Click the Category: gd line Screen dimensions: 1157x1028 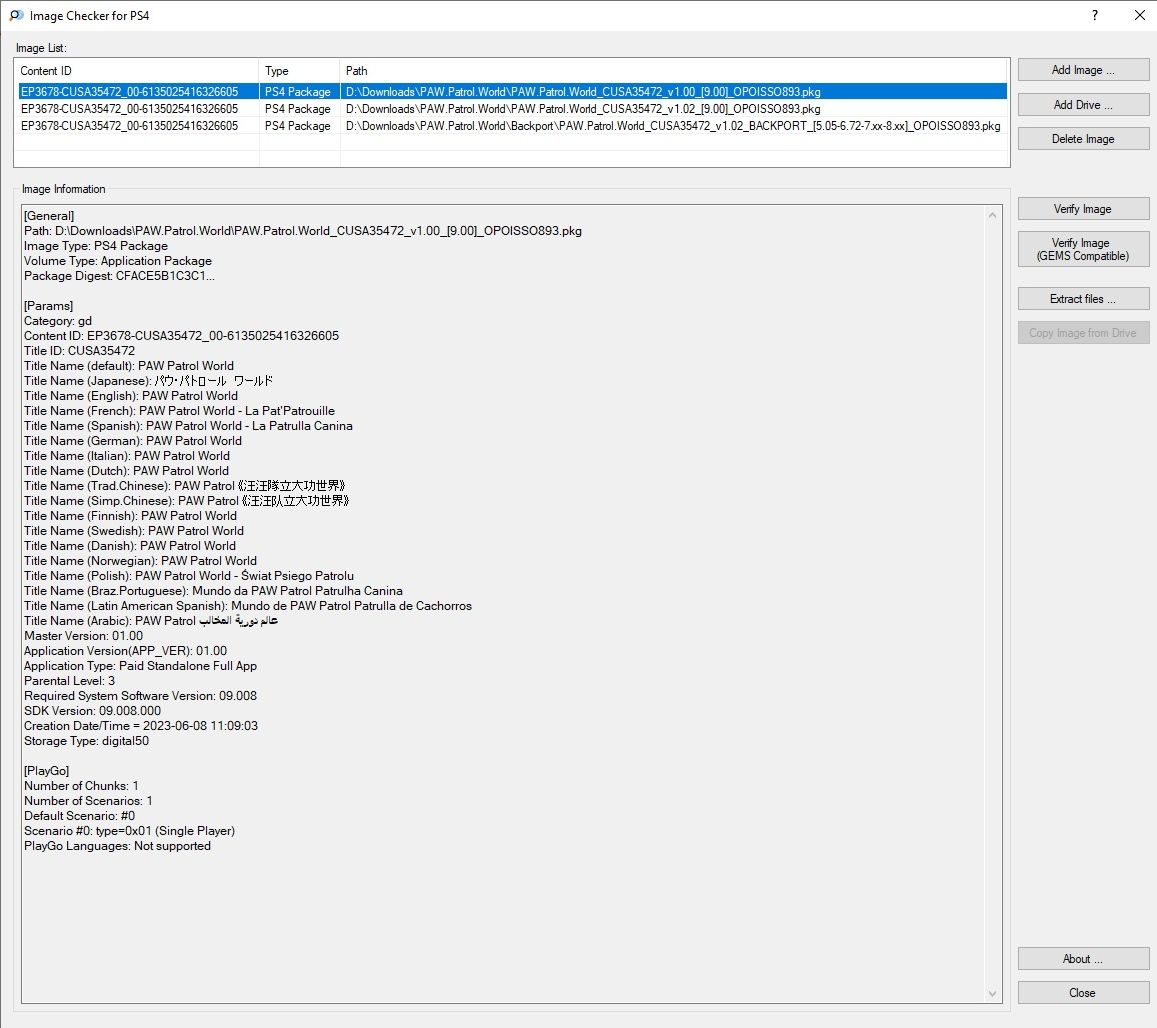tap(58, 321)
